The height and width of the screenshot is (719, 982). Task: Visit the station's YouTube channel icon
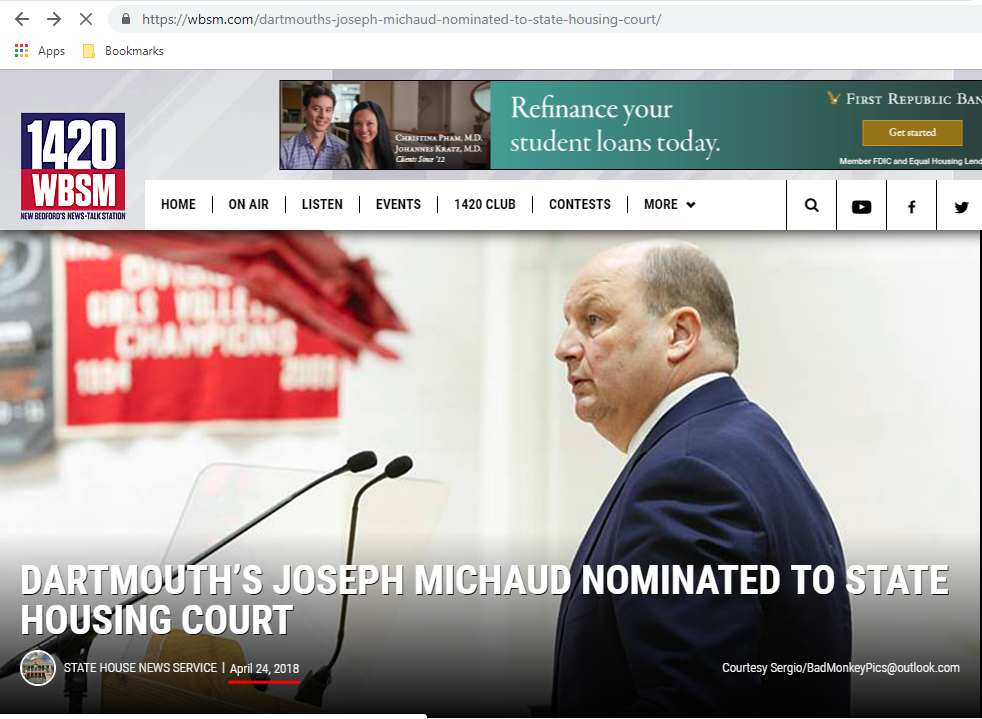click(862, 205)
